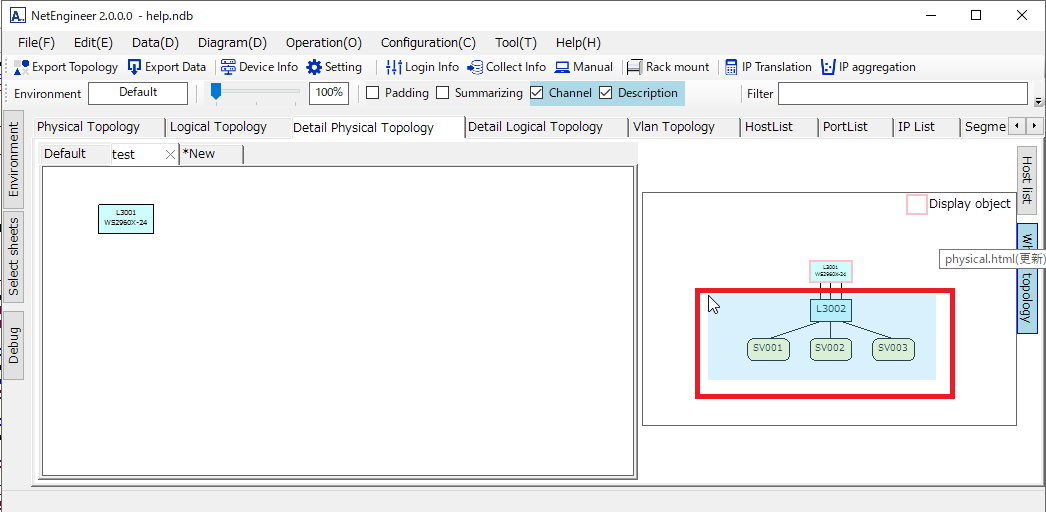Click the Export Topology toolbar icon
Viewport: 1046px width, 512px height.
21,67
